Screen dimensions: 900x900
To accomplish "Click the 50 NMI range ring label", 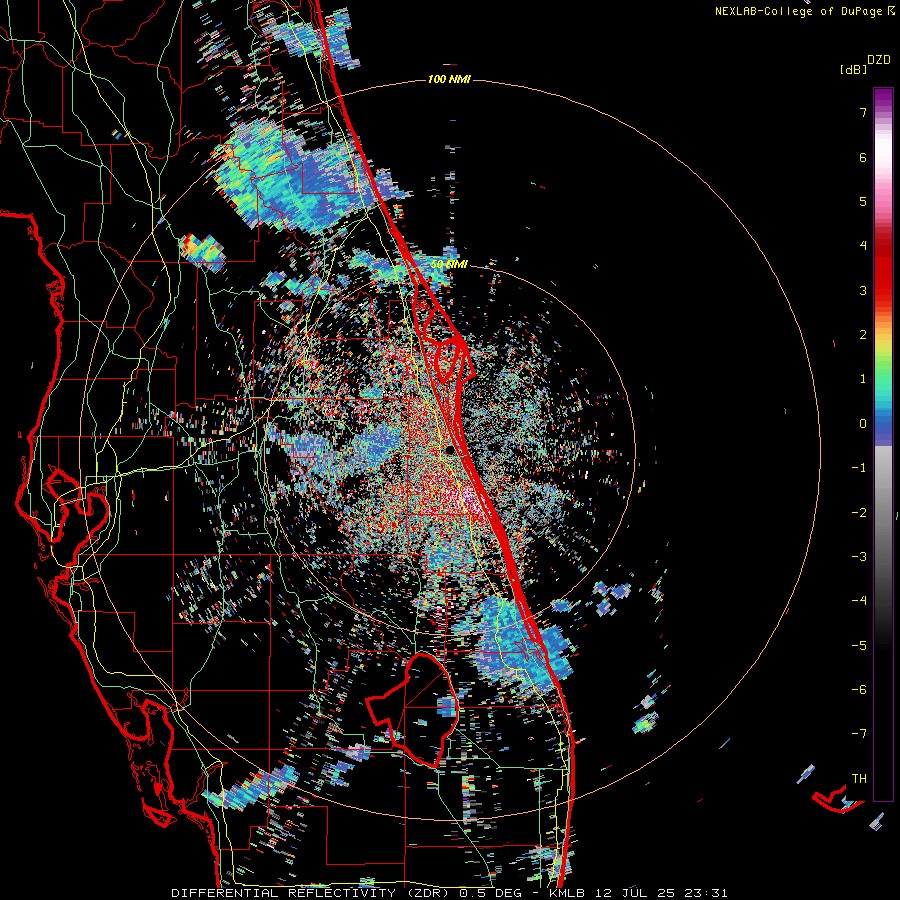I will pos(449,265).
